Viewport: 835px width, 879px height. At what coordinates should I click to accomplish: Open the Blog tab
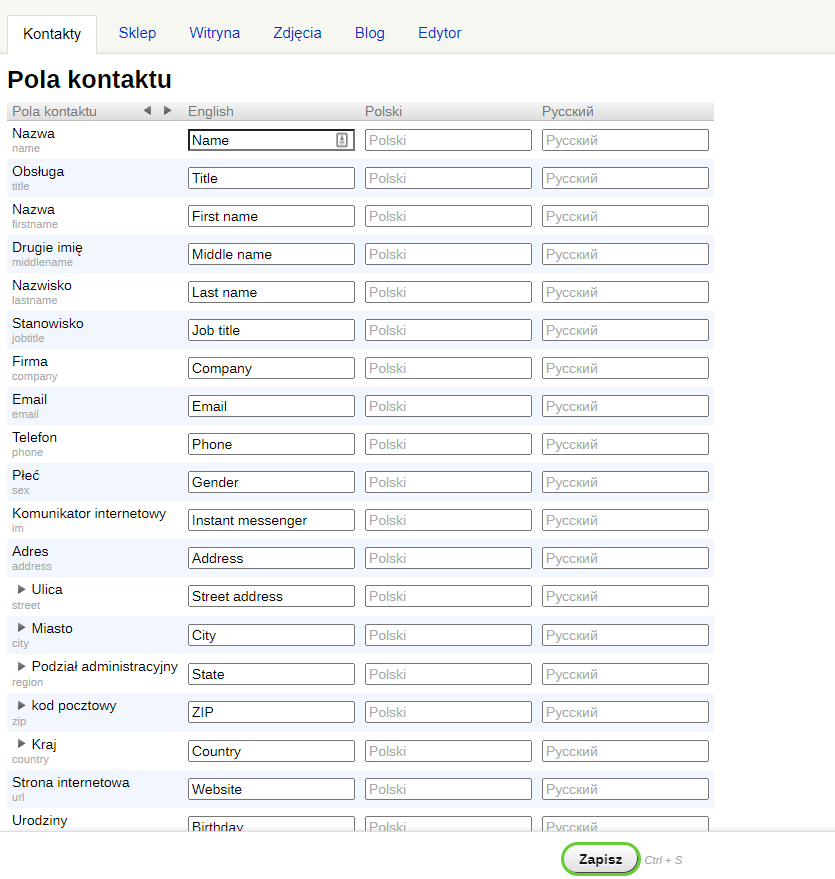tap(369, 33)
